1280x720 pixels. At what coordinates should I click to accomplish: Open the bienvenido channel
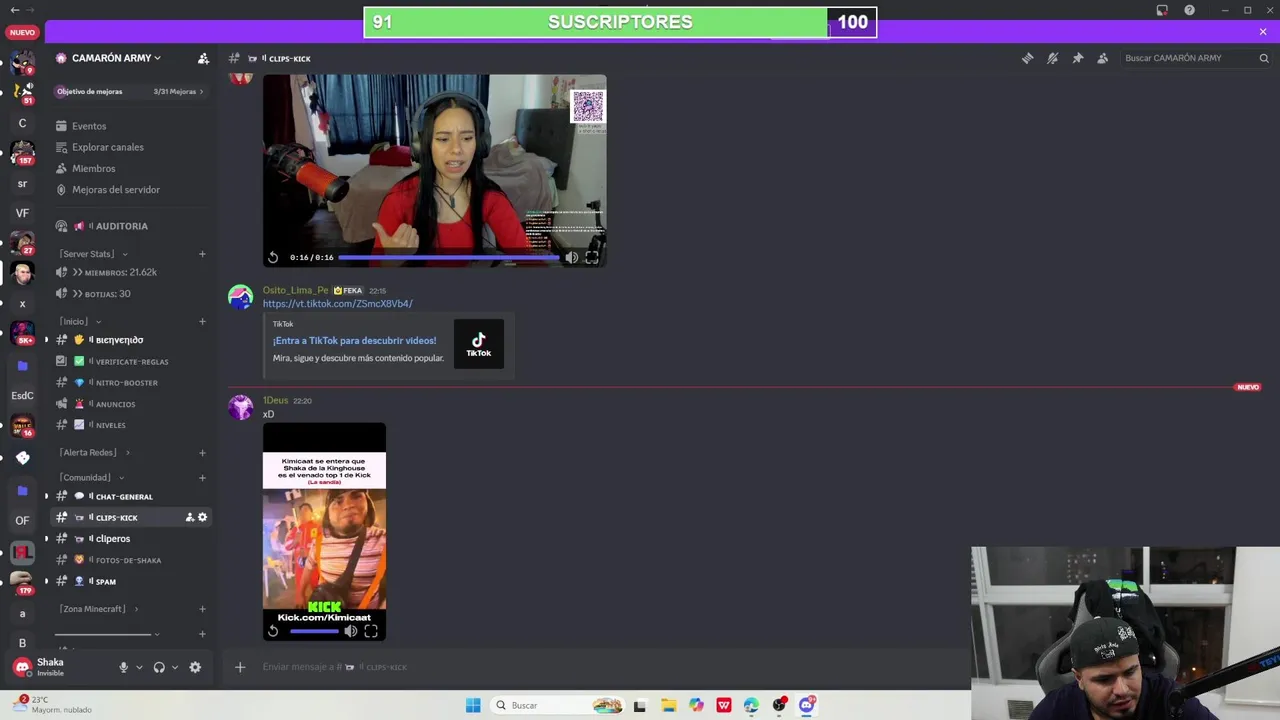point(119,340)
